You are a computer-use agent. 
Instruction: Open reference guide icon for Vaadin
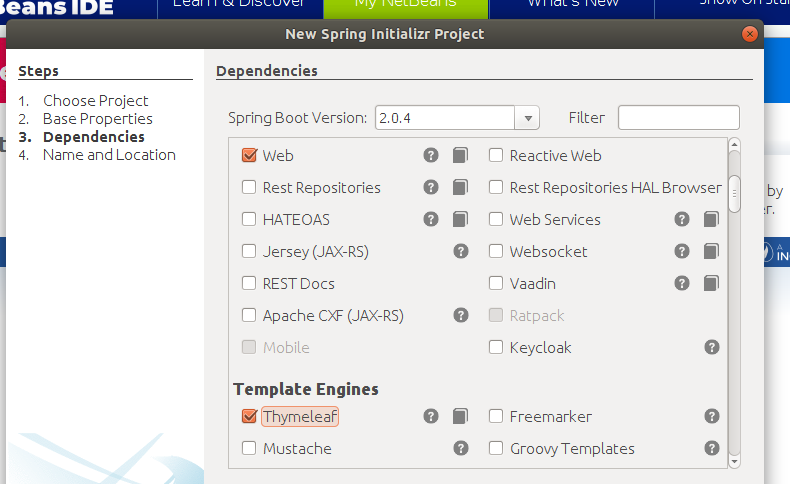(711, 283)
